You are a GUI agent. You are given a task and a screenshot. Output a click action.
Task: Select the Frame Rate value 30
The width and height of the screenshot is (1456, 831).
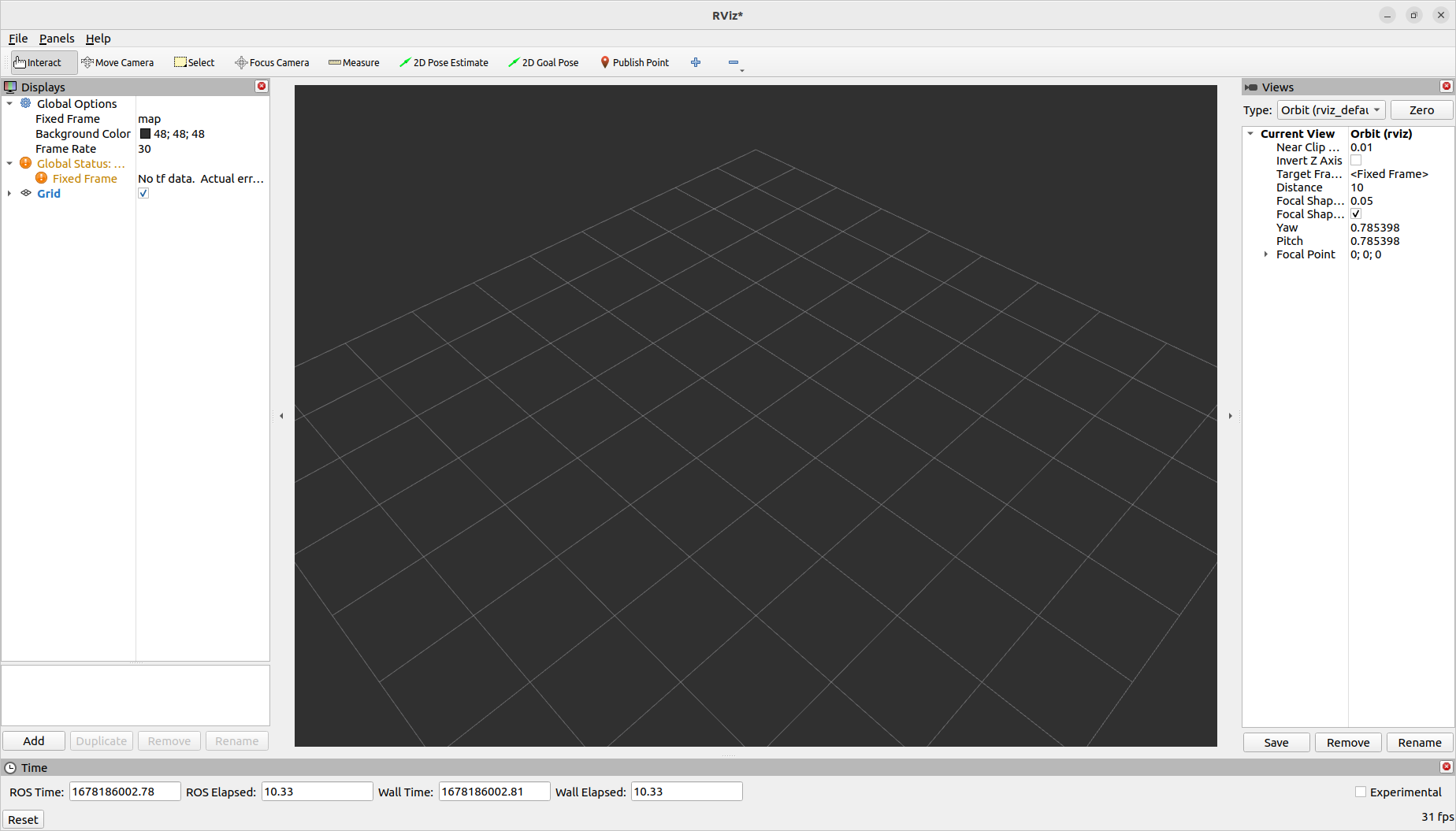tap(145, 149)
